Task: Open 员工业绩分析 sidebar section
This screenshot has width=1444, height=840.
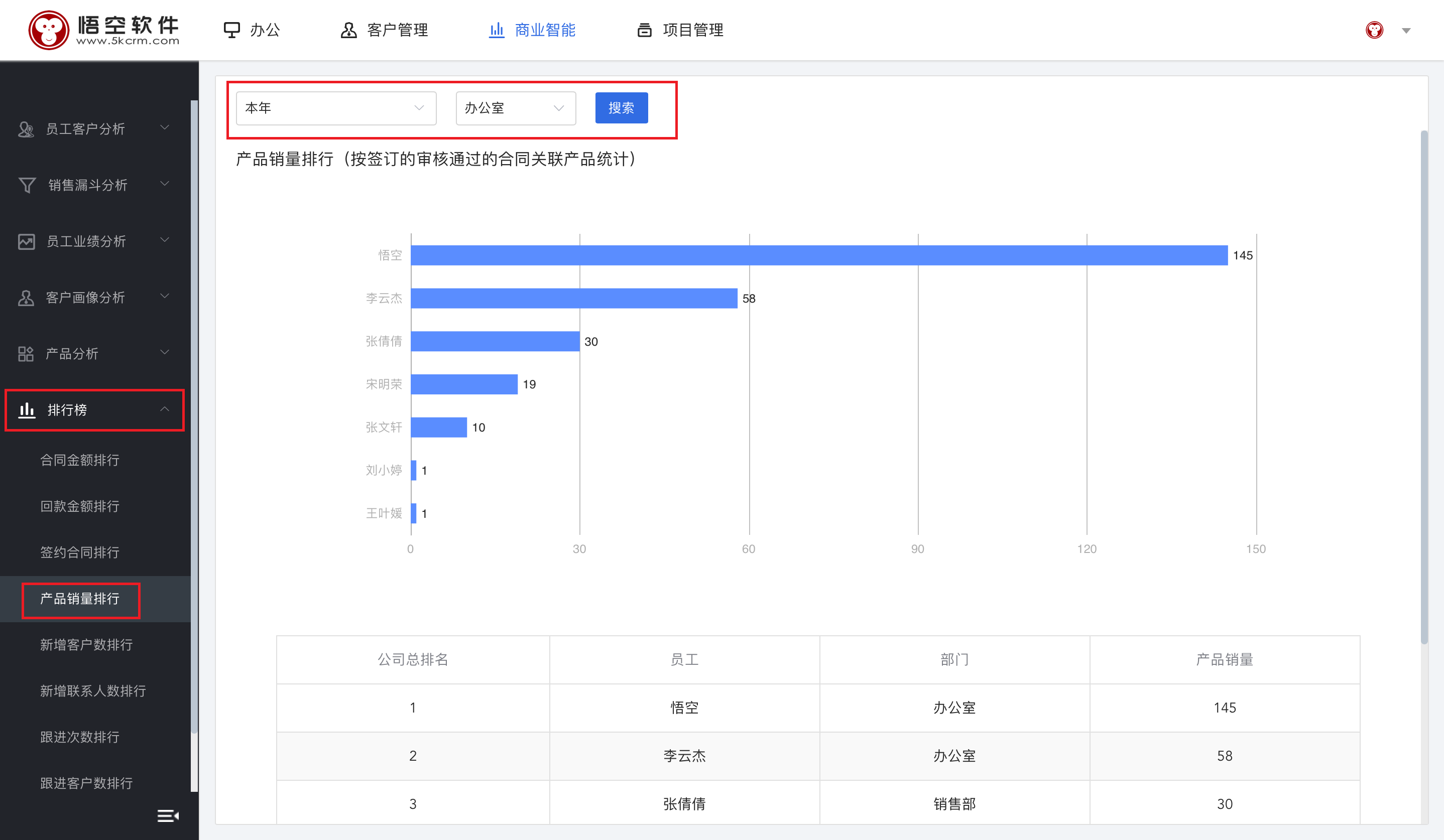Action: coord(94,241)
